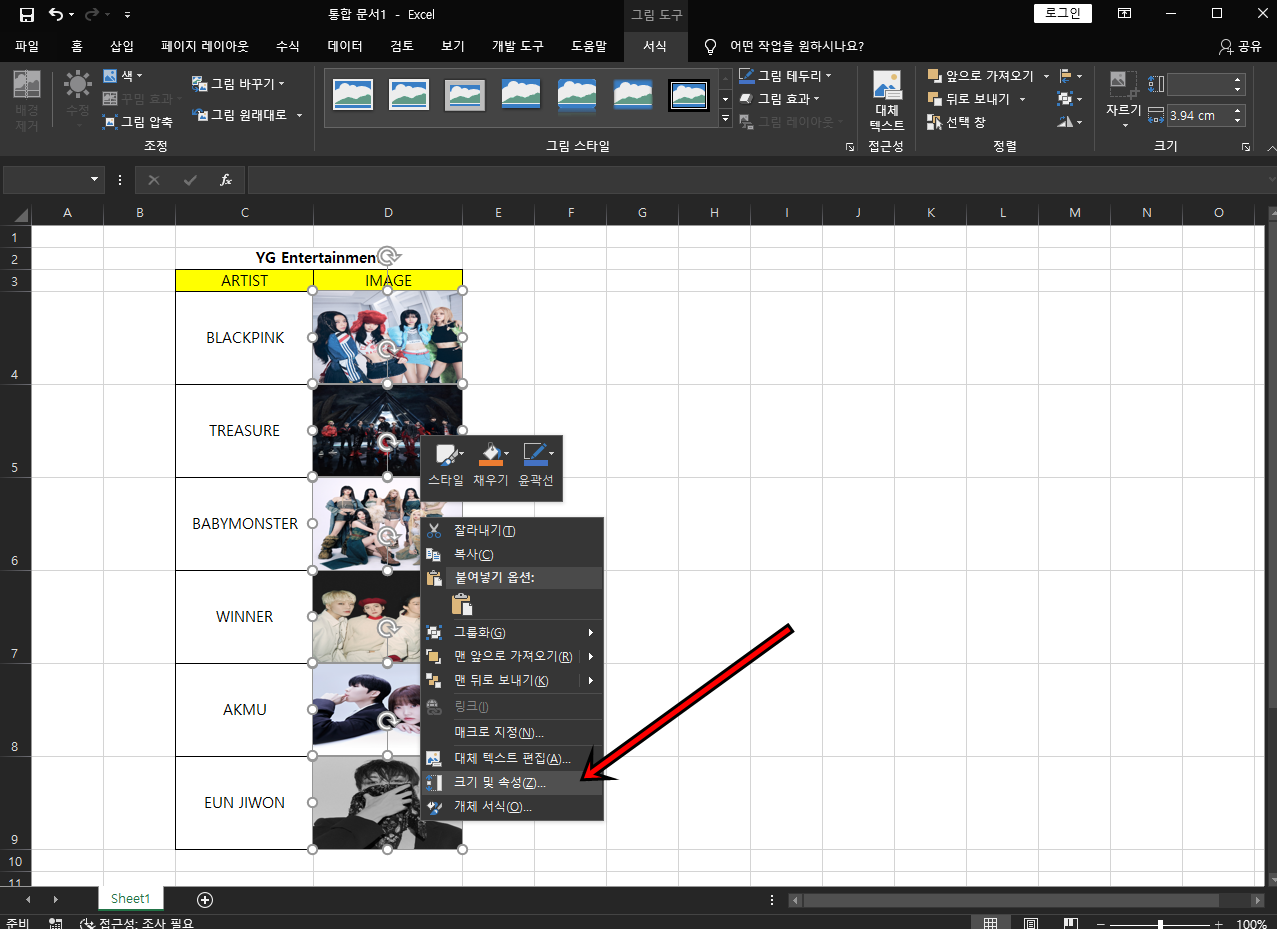Click the Undo arrow icon
The height and width of the screenshot is (929, 1277).
pyautogui.click(x=56, y=15)
